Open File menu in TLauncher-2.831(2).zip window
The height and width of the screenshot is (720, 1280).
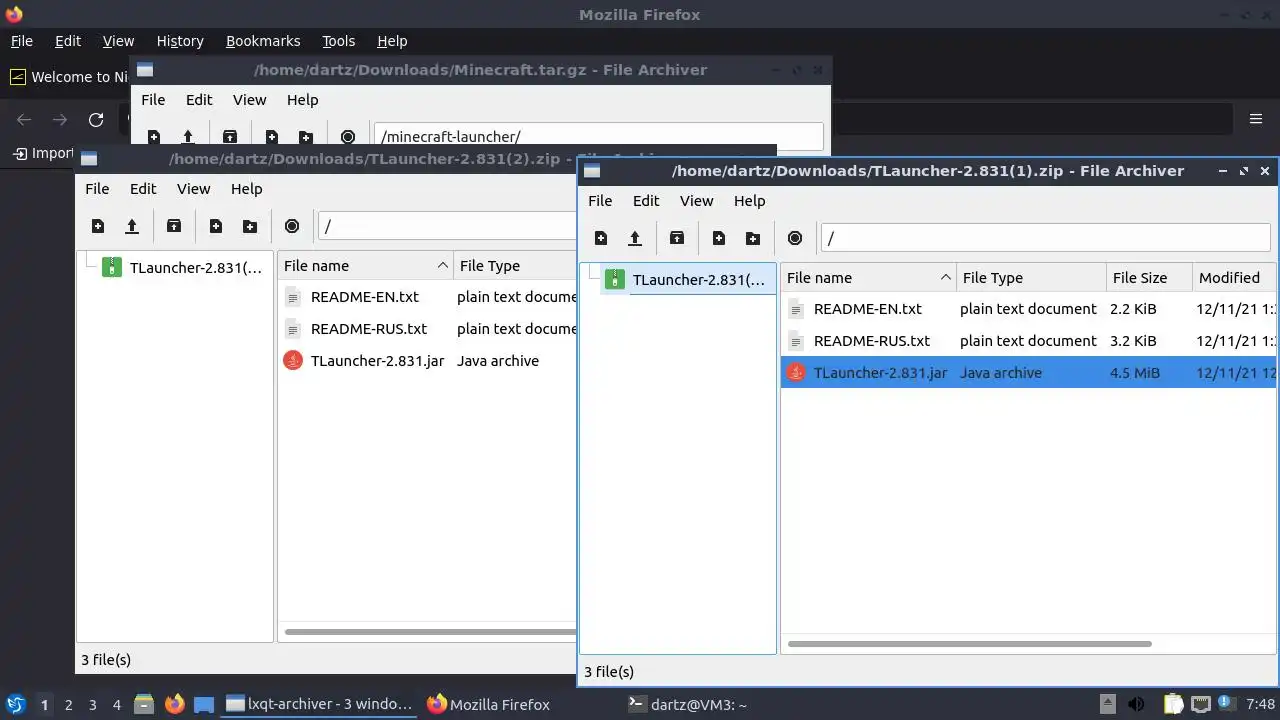pyautogui.click(x=97, y=188)
